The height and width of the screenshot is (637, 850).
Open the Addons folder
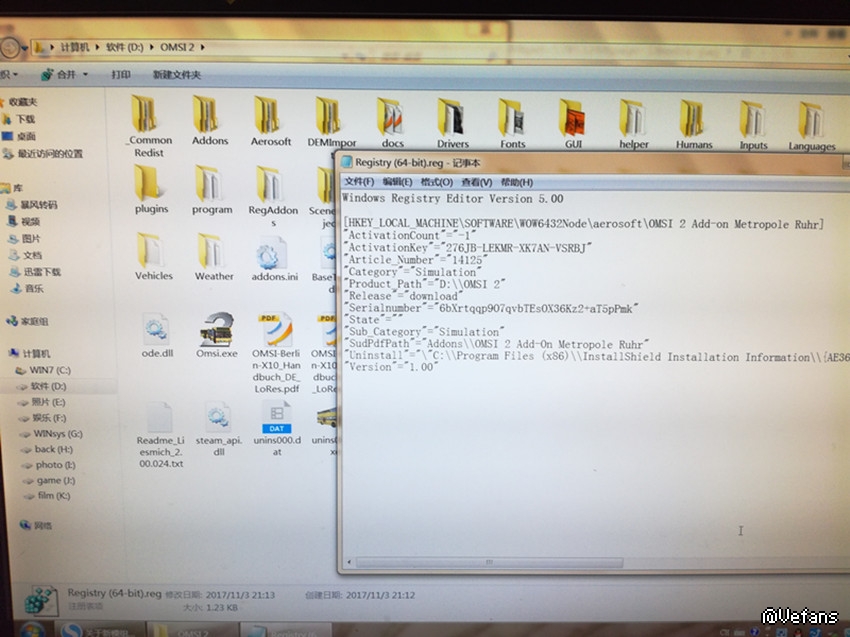(209, 119)
